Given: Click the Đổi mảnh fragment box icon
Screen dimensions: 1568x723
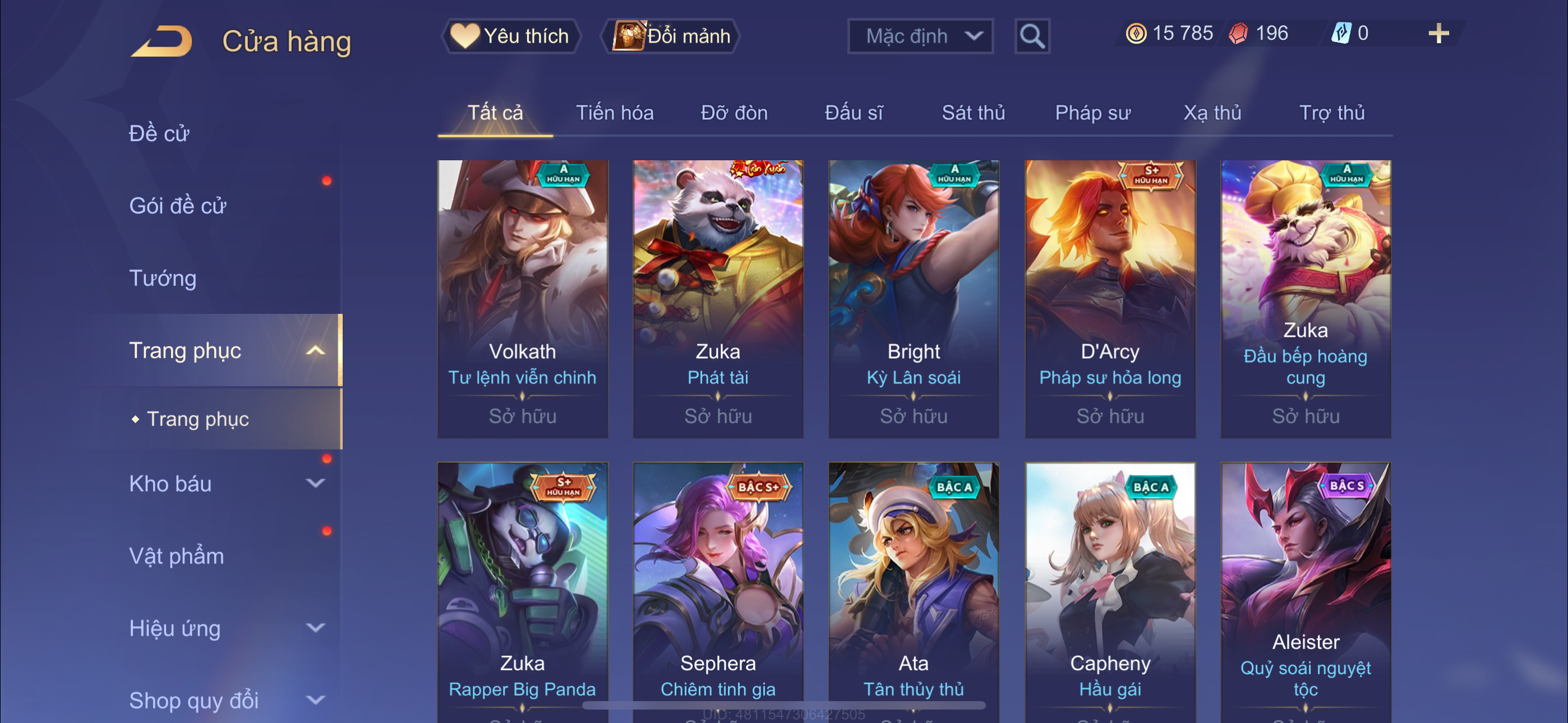Looking at the screenshot, I should [x=629, y=35].
